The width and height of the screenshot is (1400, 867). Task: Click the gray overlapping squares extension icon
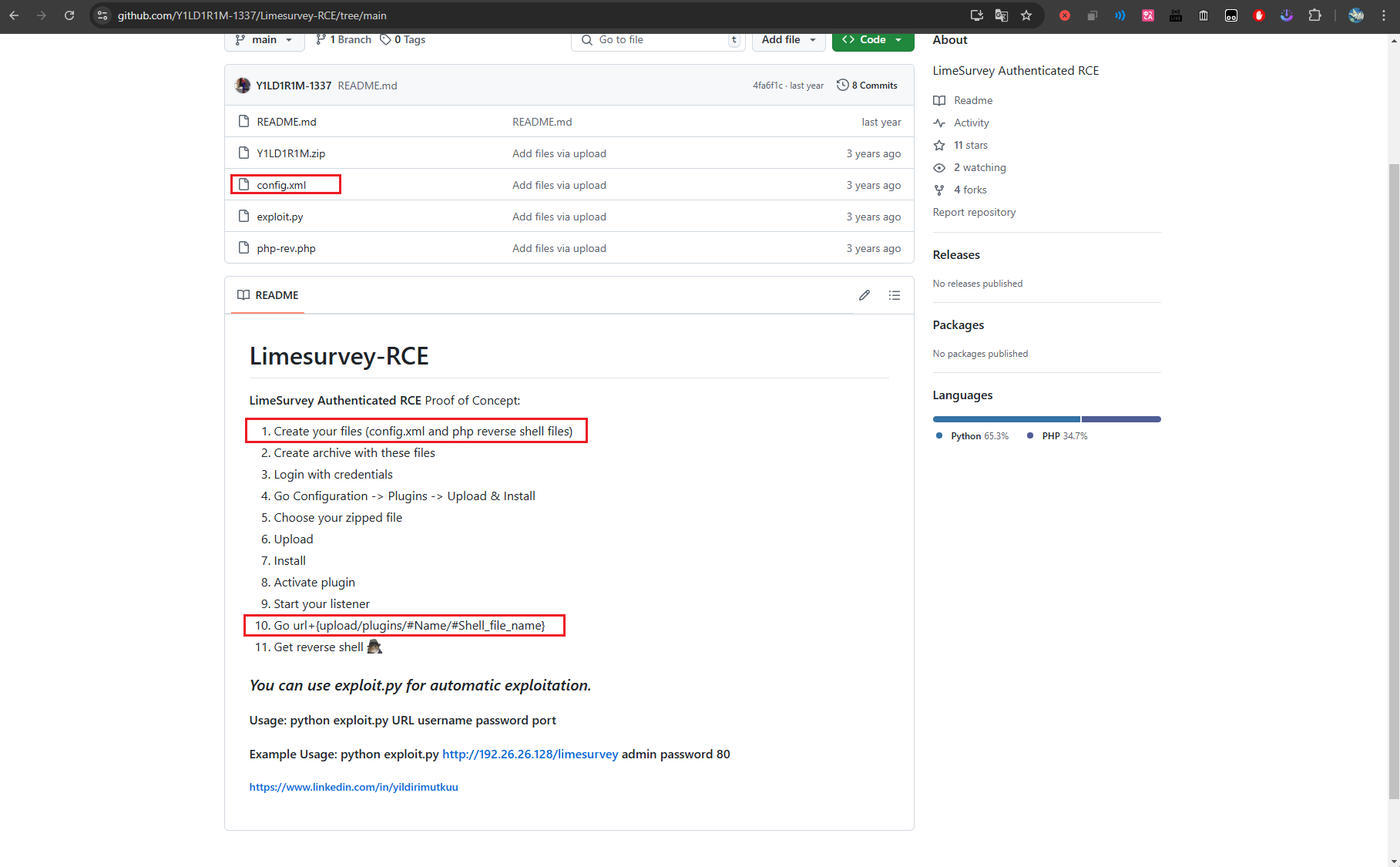coord(1093,15)
